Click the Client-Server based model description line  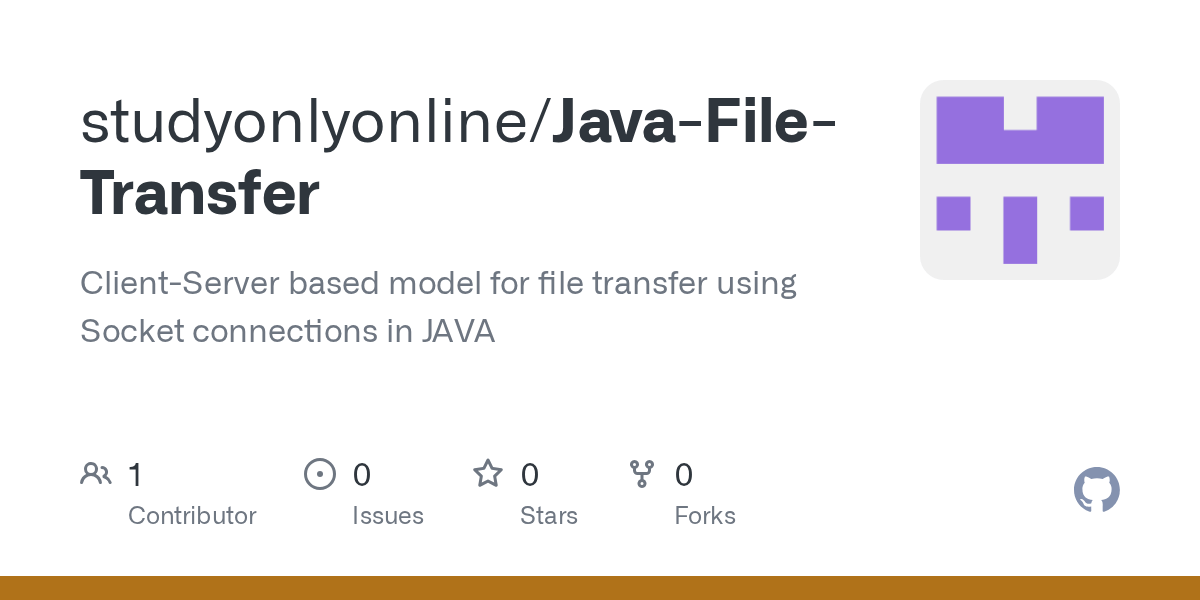coord(438,284)
